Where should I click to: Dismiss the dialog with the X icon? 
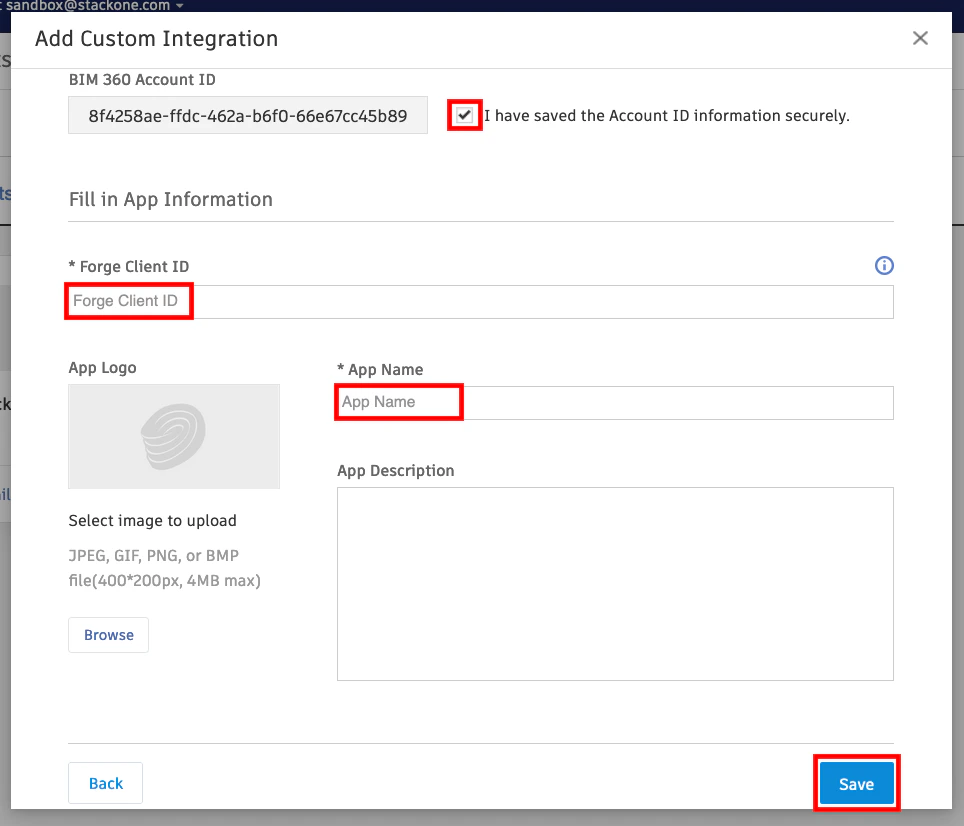point(920,38)
